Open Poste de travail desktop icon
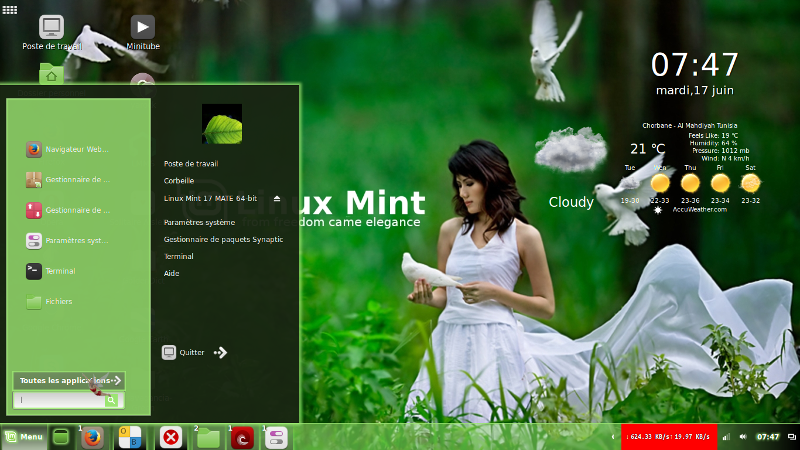Screen dimensions: 800x450 (x=52, y=33)
